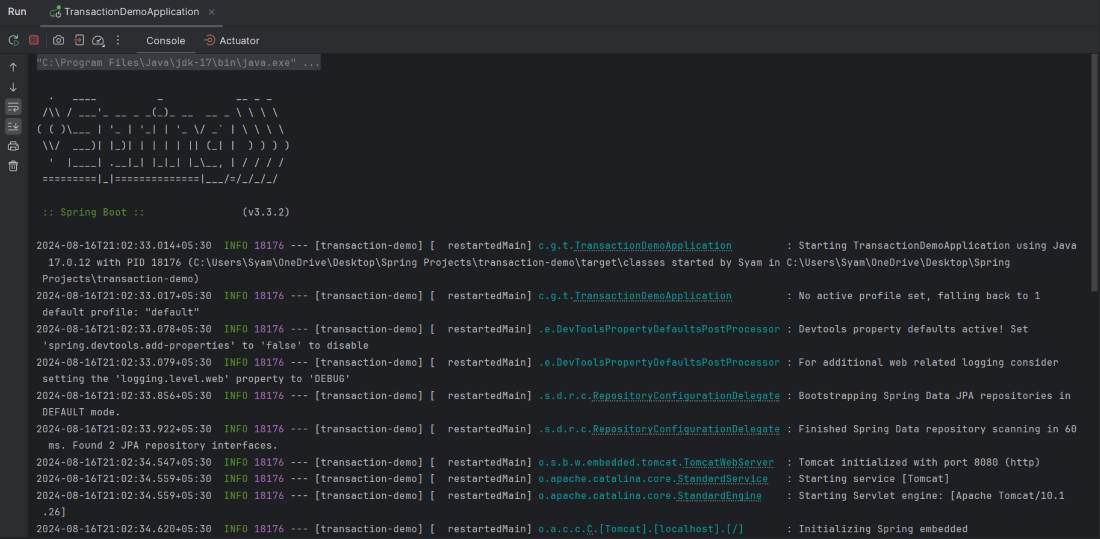This screenshot has height=539, width=1100.
Task: Toggle scroll to end of console
Action: [13, 127]
